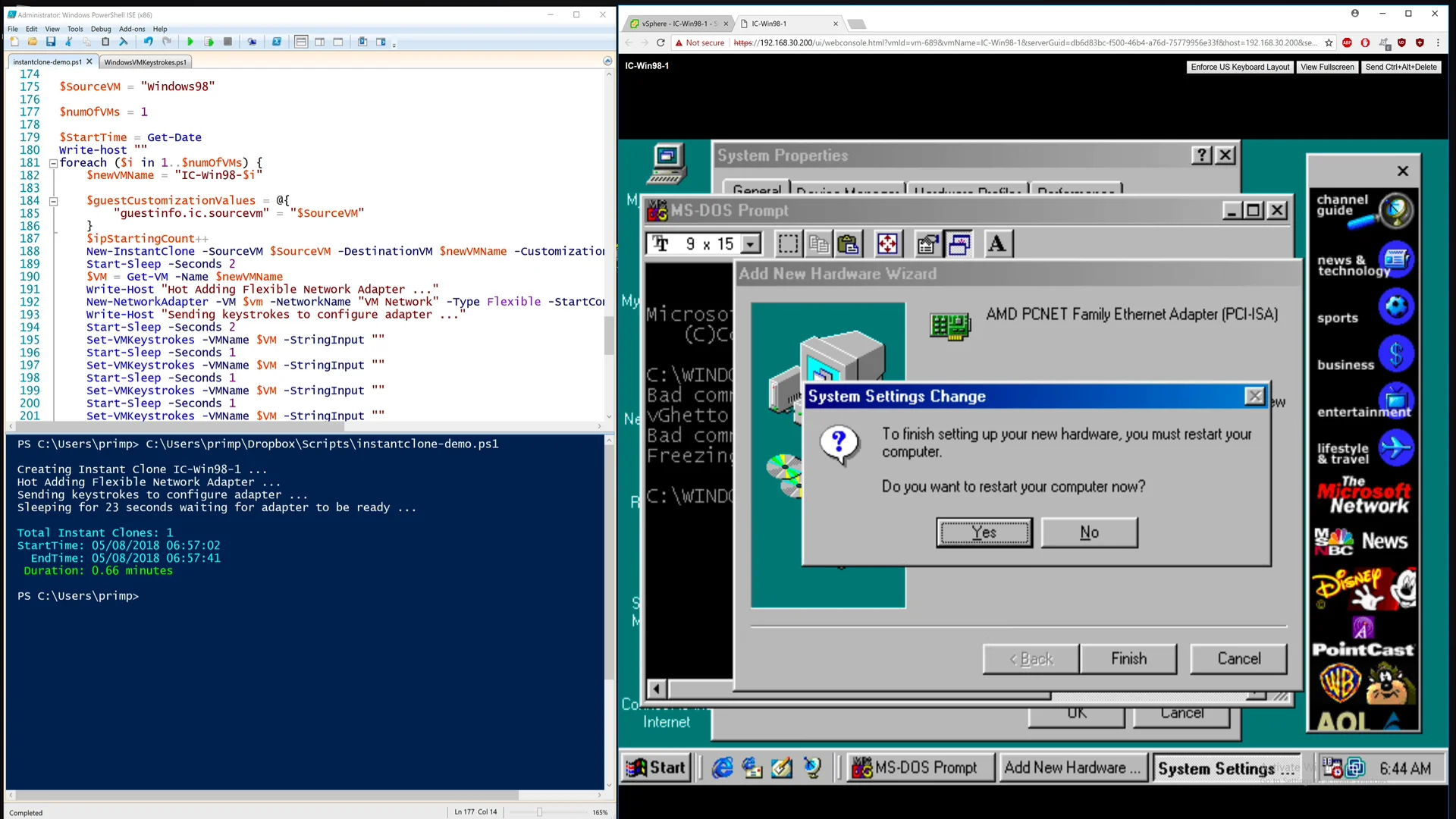Click the Undo arrow in ISE toolbar
Image resolution: width=1456 pixels, height=819 pixels.
point(148,42)
